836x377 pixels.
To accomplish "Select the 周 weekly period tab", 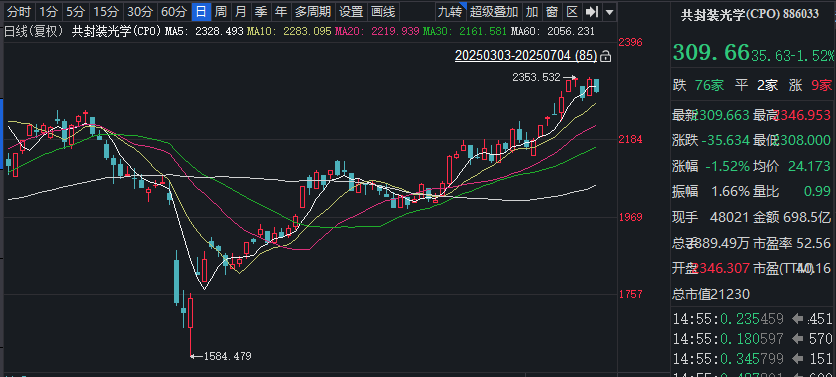I will [221, 11].
